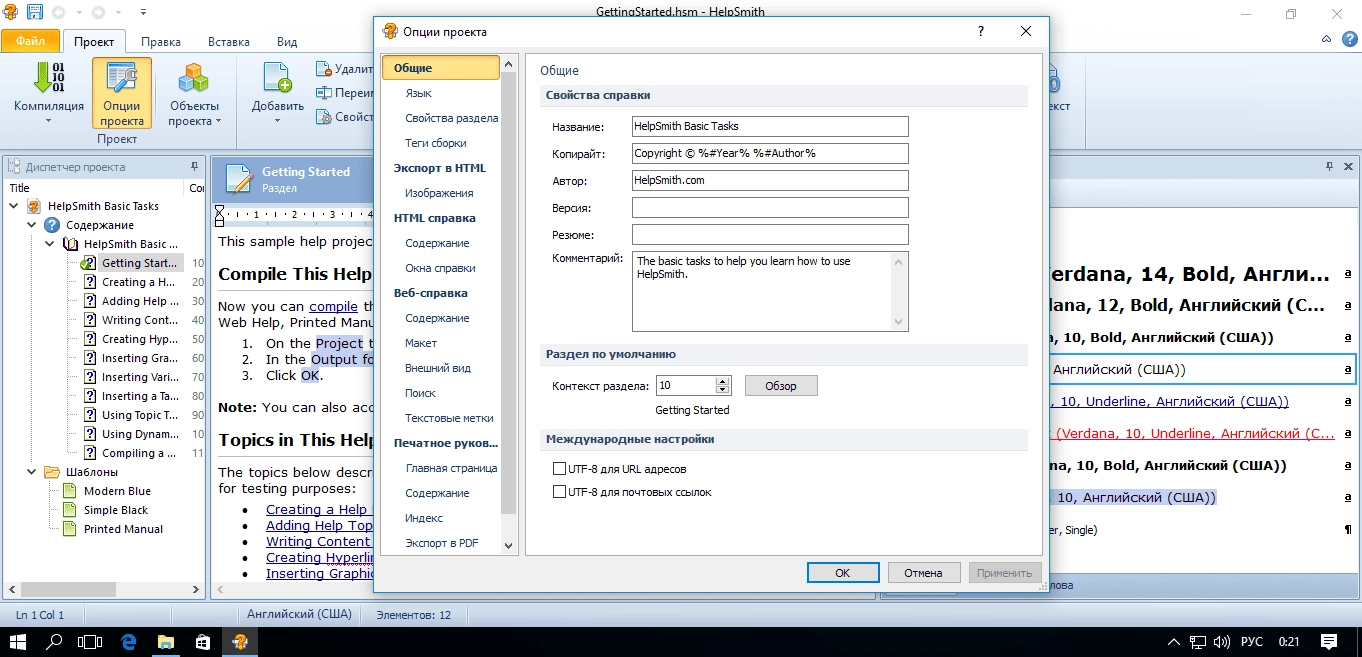
Task: Click the Modern Blue template icon
Action: (x=70, y=491)
